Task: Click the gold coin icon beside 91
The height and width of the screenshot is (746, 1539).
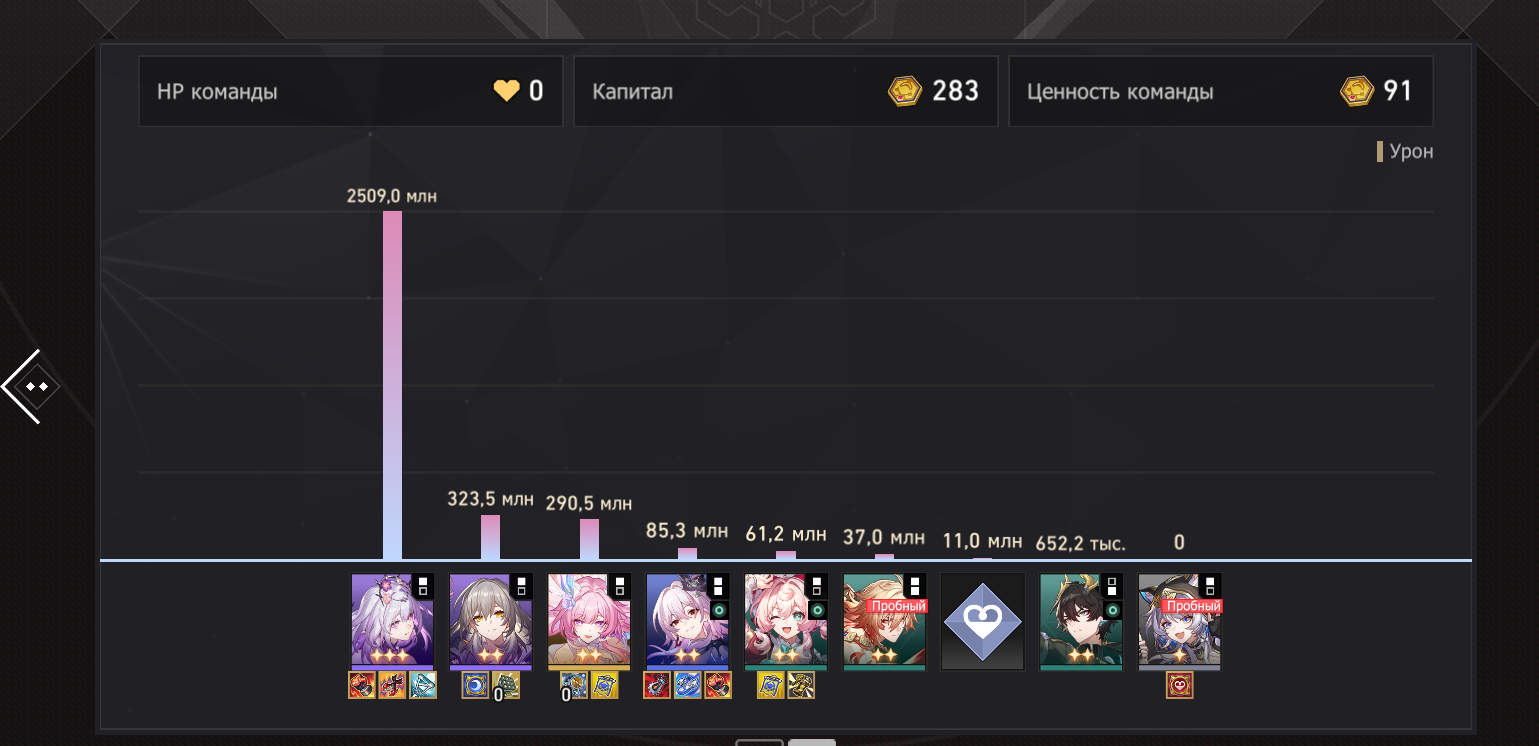Action: coord(1357,91)
